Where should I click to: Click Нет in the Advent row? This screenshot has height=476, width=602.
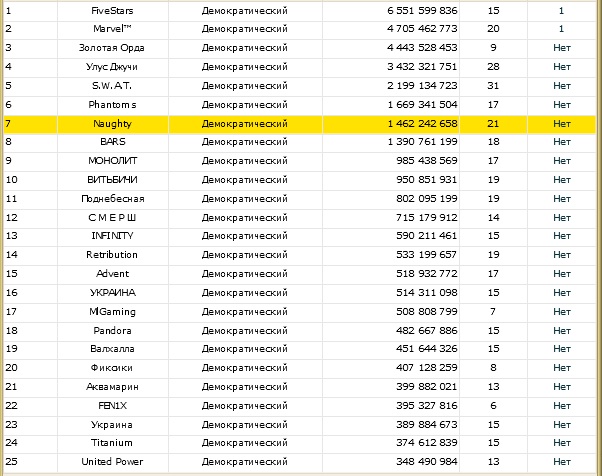click(561, 274)
